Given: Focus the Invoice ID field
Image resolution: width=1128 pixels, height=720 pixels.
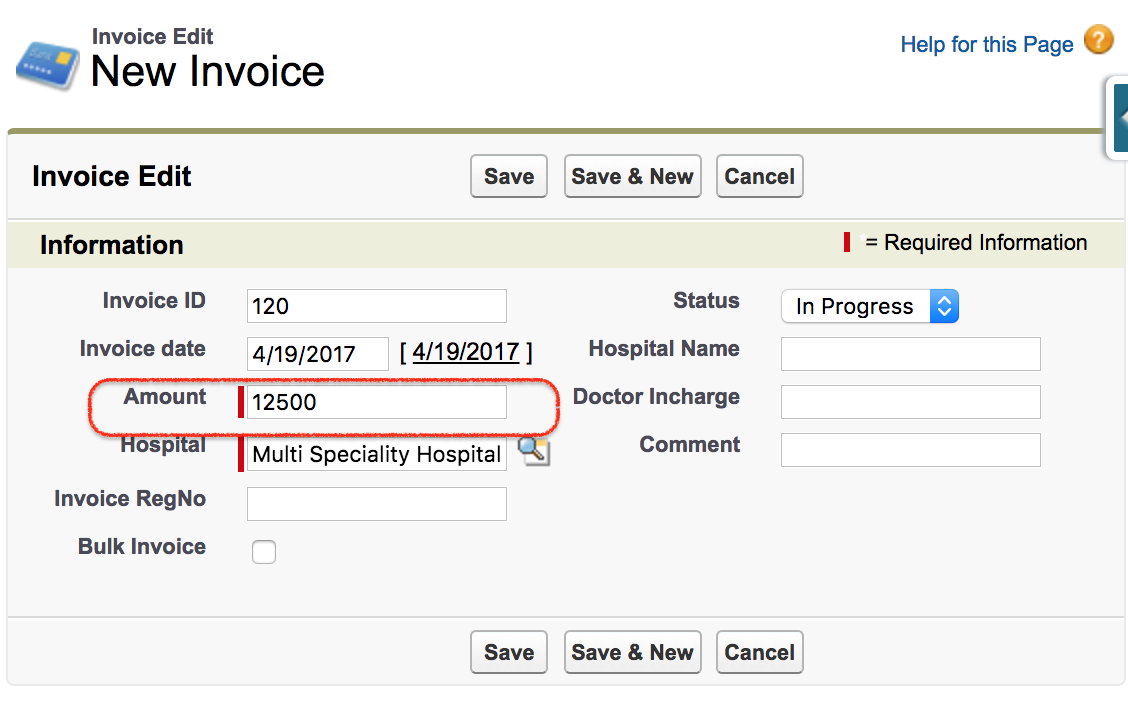Looking at the screenshot, I should 376,306.
